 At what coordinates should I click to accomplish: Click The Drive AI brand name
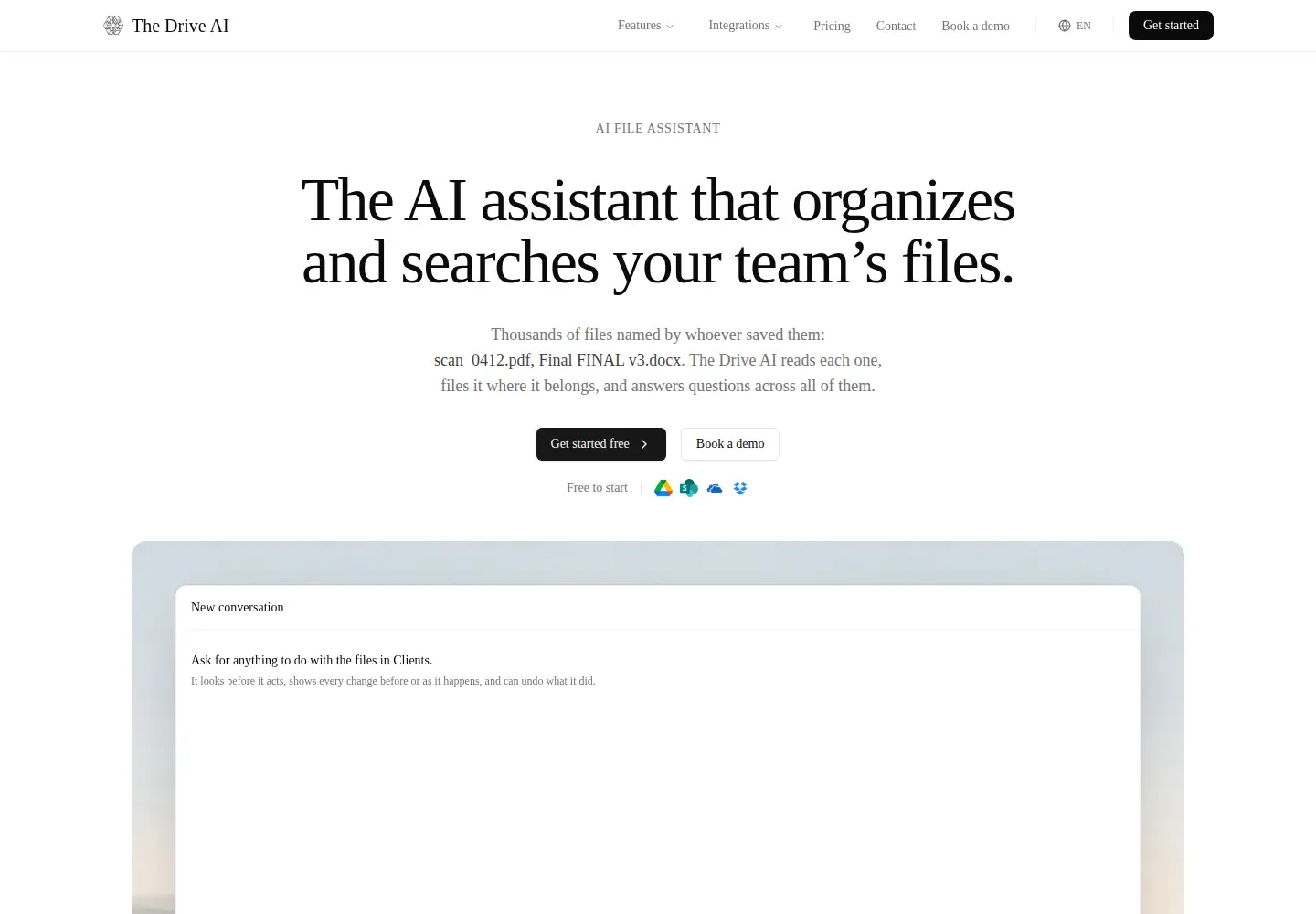click(x=180, y=26)
